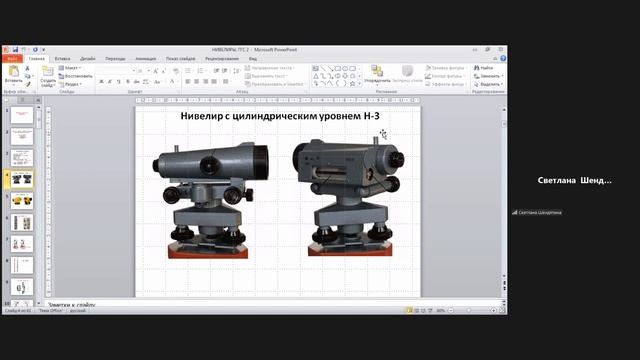Toggle bulleted list
The height and width of the screenshot is (360, 640).
pyautogui.click(x=189, y=71)
